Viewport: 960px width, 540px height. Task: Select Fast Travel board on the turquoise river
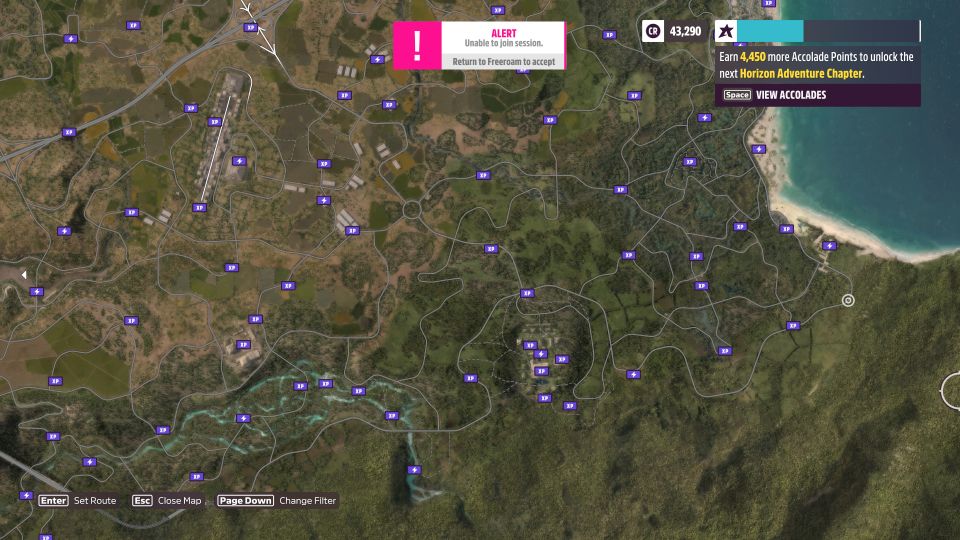tap(243, 418)
